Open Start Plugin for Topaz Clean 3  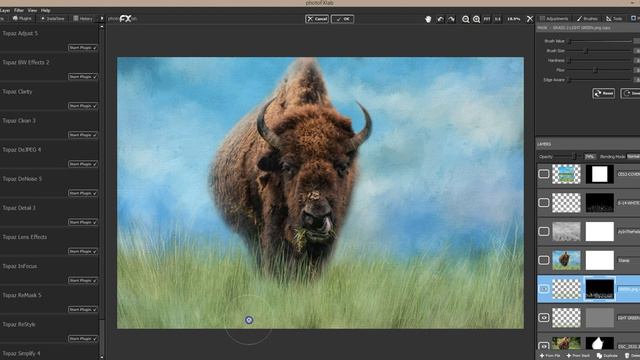click(83, 135)
